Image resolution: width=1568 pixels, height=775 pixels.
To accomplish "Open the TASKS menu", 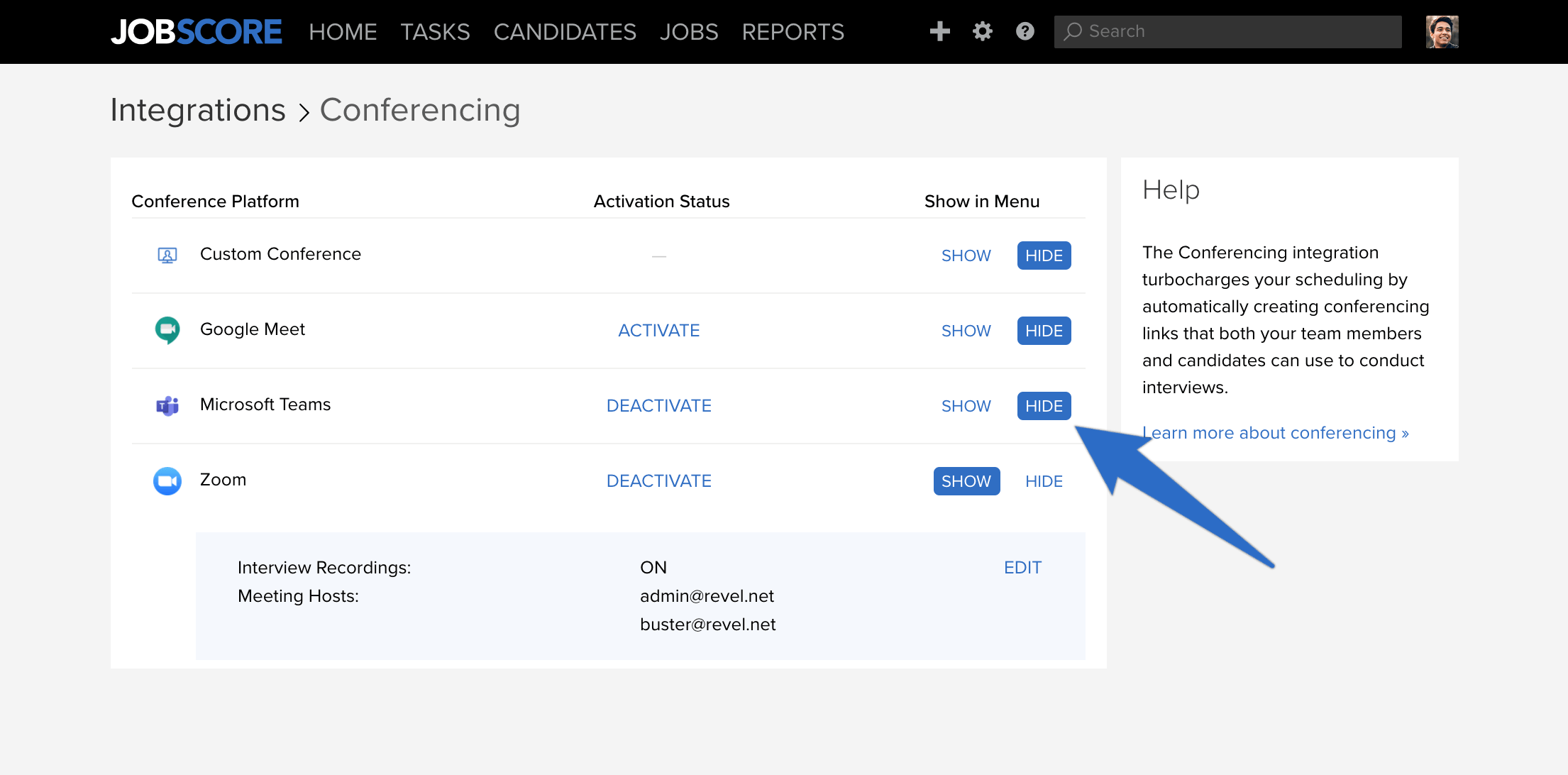I will [435, 32].
